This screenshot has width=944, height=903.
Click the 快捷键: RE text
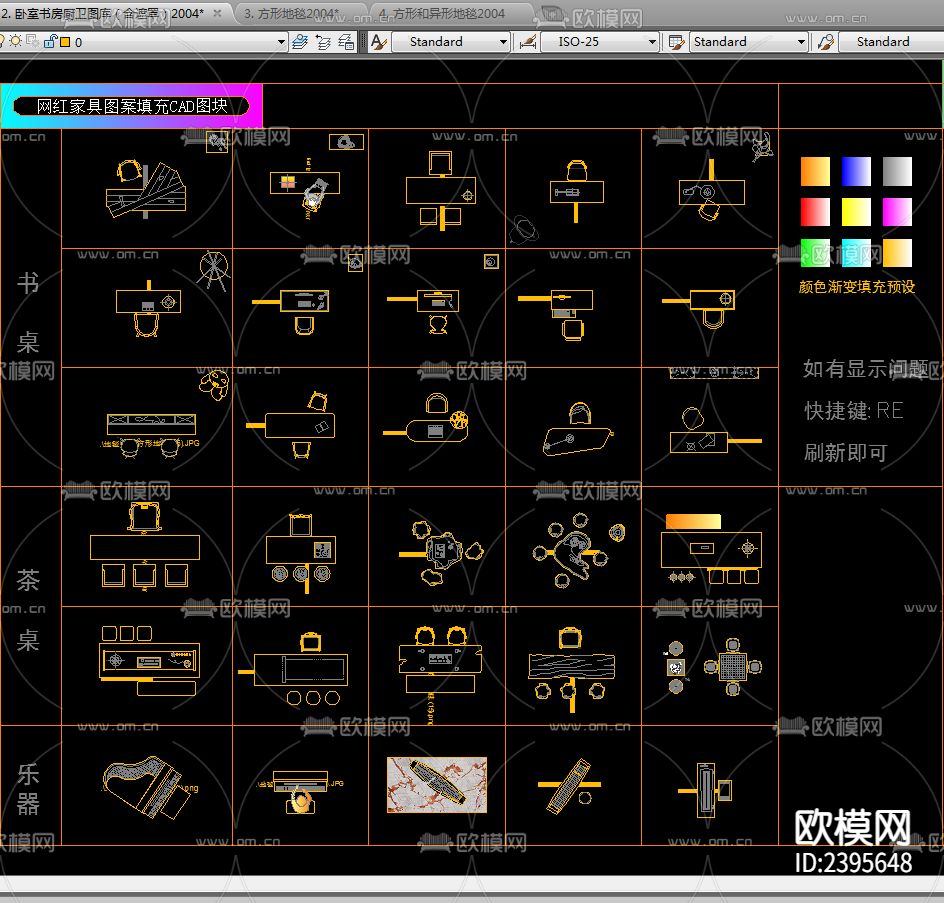[x=854, y=411]
